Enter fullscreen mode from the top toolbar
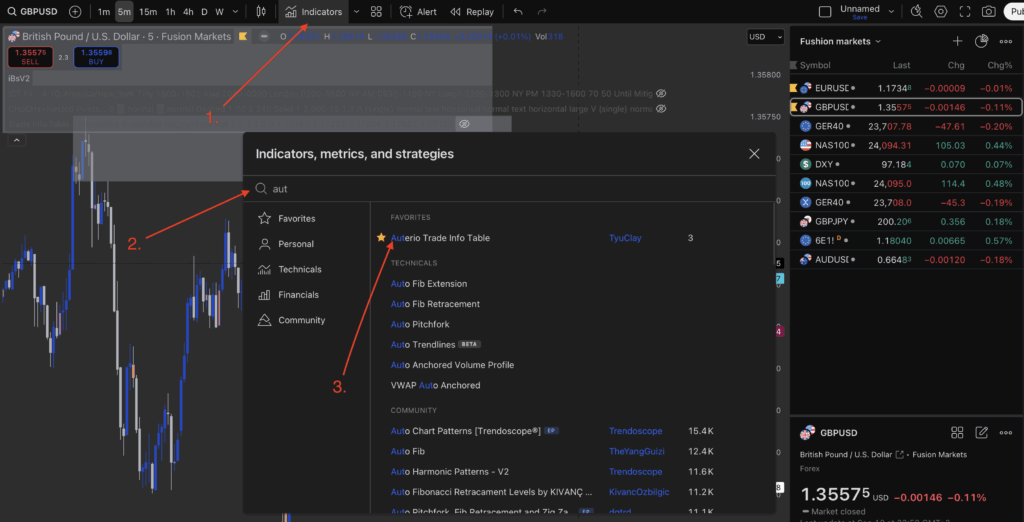 pyautogui.click(x=965, y=12)
